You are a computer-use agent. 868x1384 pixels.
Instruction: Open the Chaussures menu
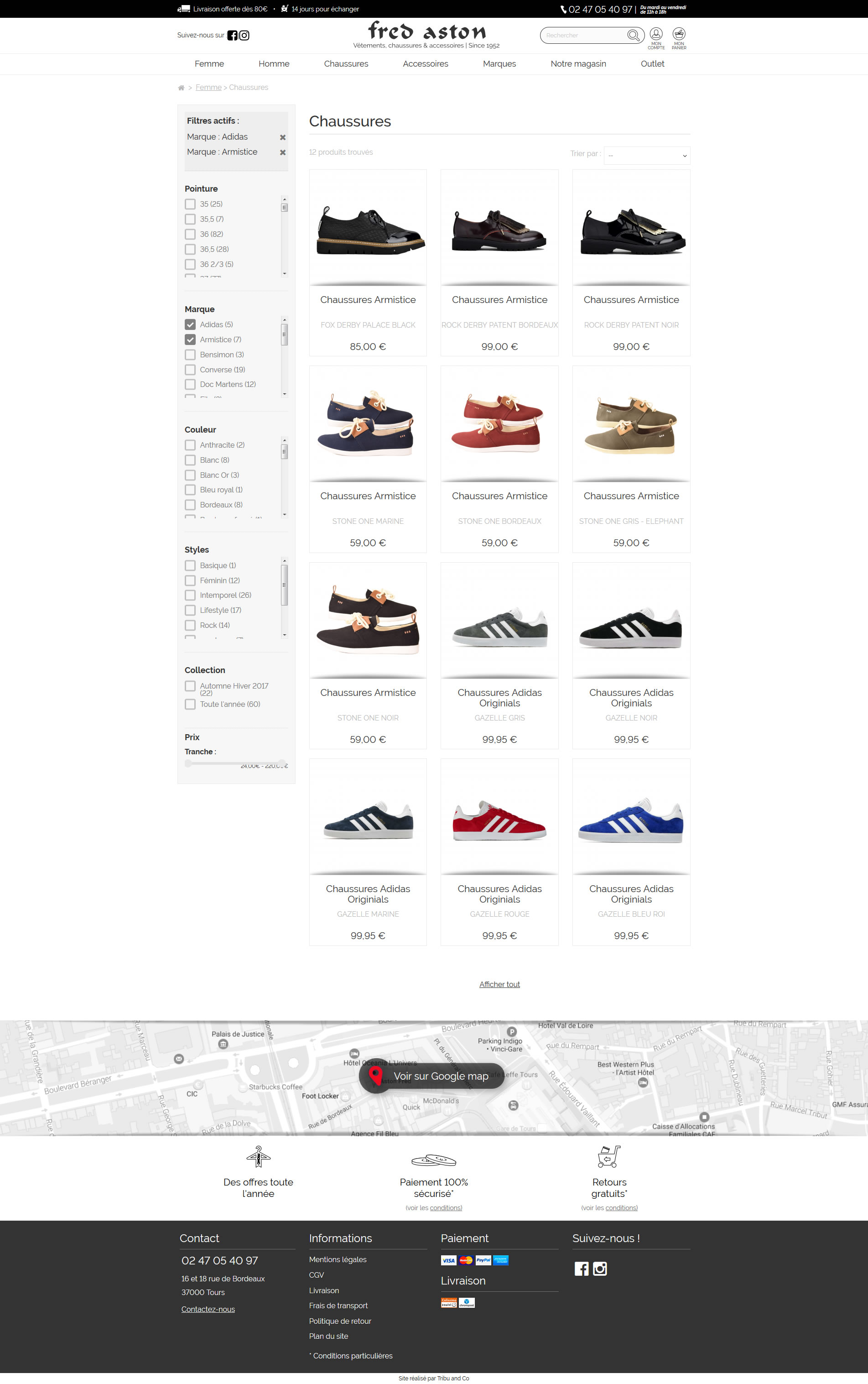coord(346,64)
